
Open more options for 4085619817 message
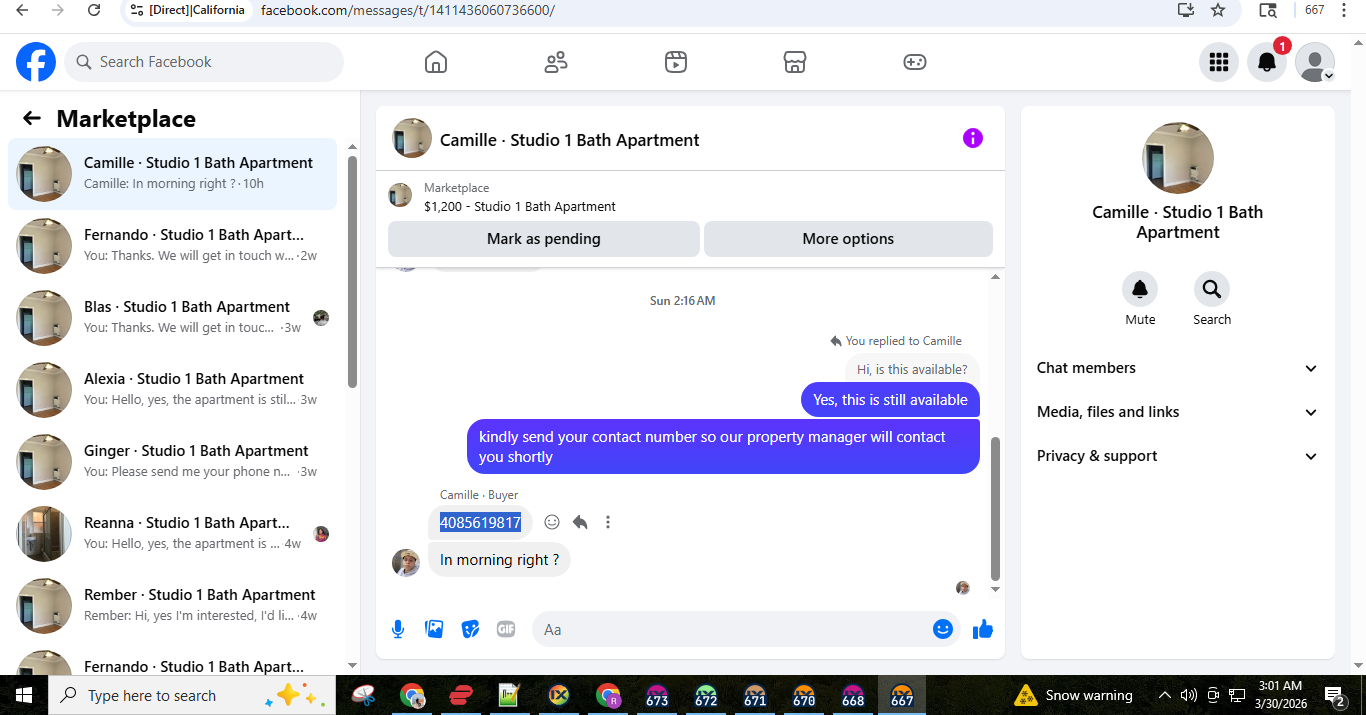(608, 522)
